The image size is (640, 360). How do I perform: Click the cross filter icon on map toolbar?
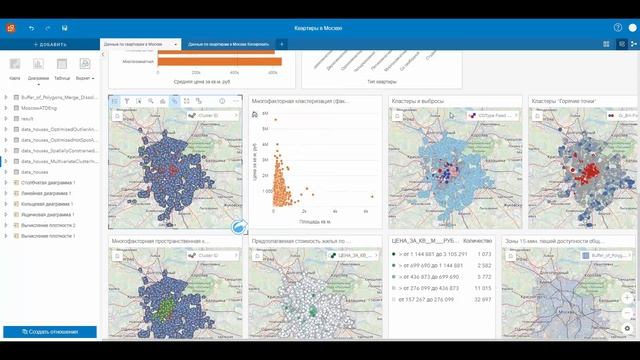[199, 101]
